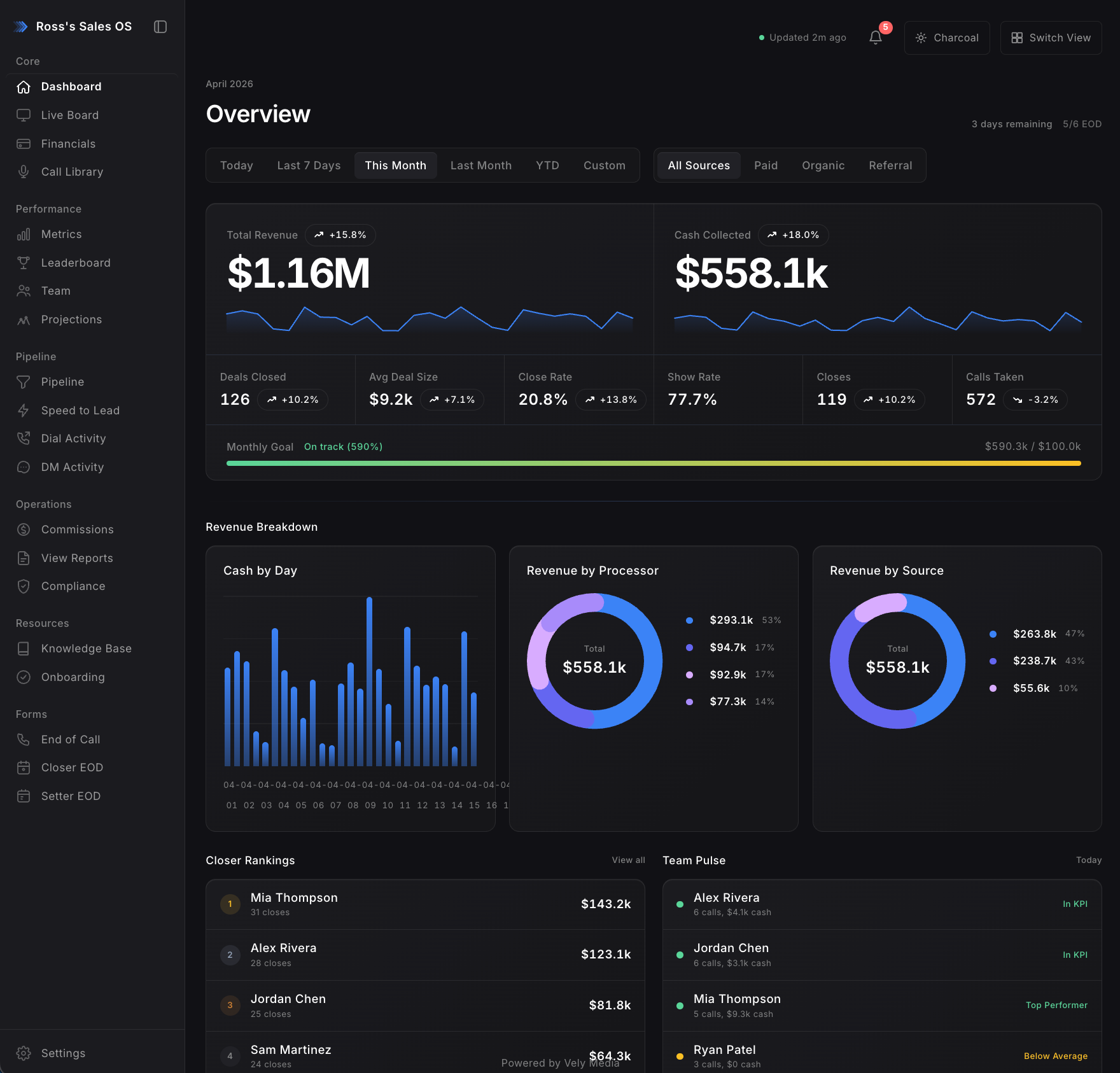
Task: Open Dial Activity phone icon
Action: tap(24, 438)
